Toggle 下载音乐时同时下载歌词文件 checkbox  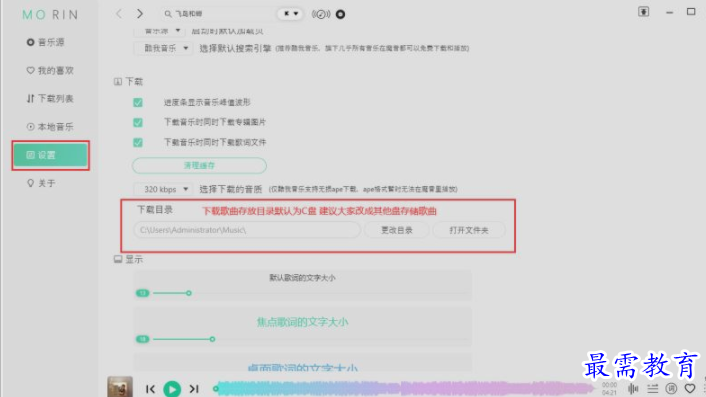tap(138, 143)
